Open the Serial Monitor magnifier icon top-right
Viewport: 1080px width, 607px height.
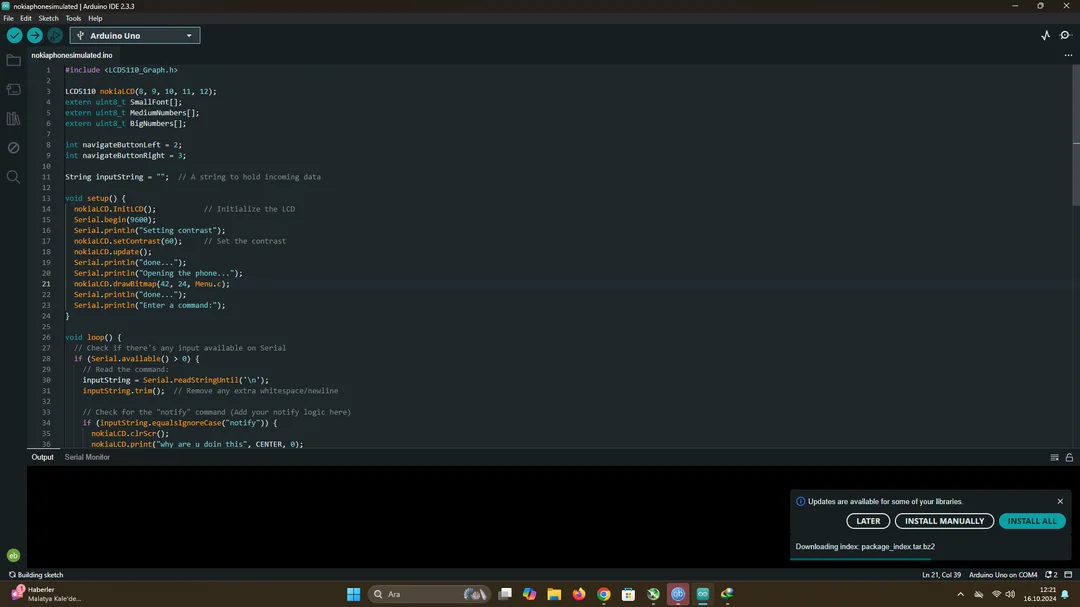pos(1066,35)
